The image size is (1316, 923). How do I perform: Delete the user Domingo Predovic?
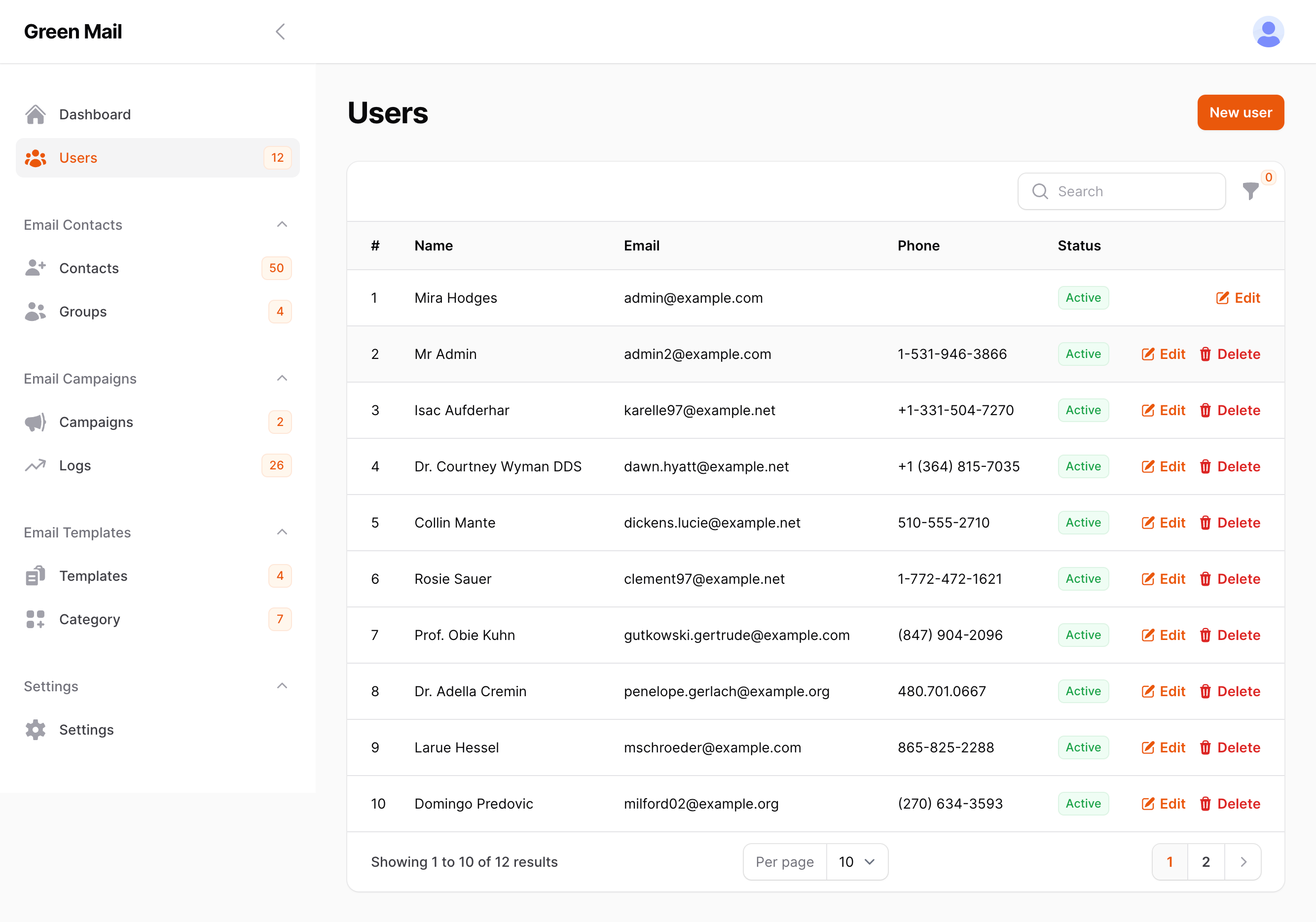1231,803
